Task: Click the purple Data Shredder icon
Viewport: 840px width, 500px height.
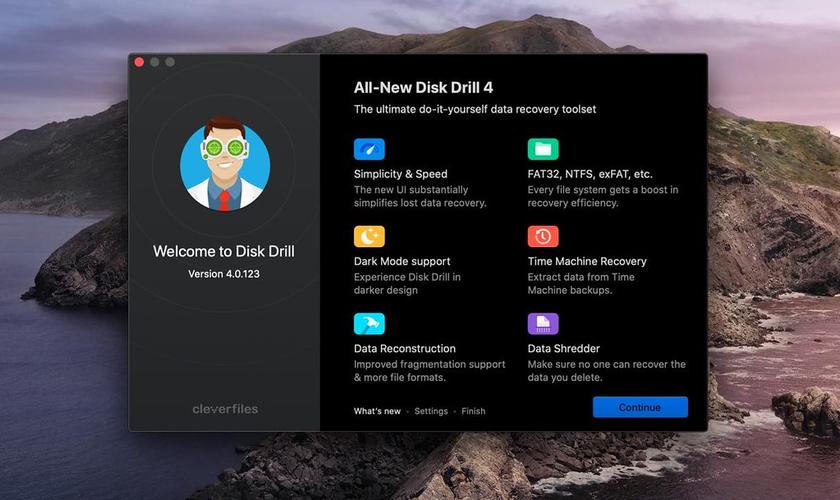Action: 543,324
